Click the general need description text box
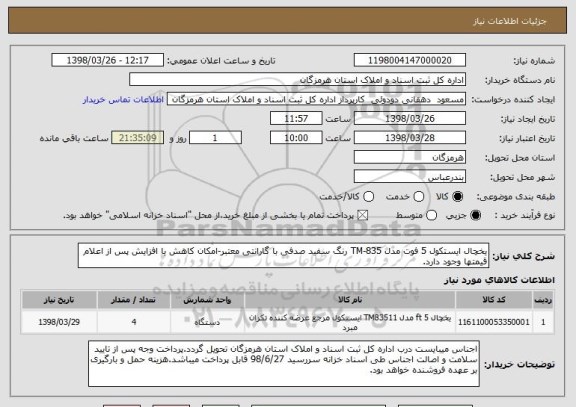 point(283,256)
